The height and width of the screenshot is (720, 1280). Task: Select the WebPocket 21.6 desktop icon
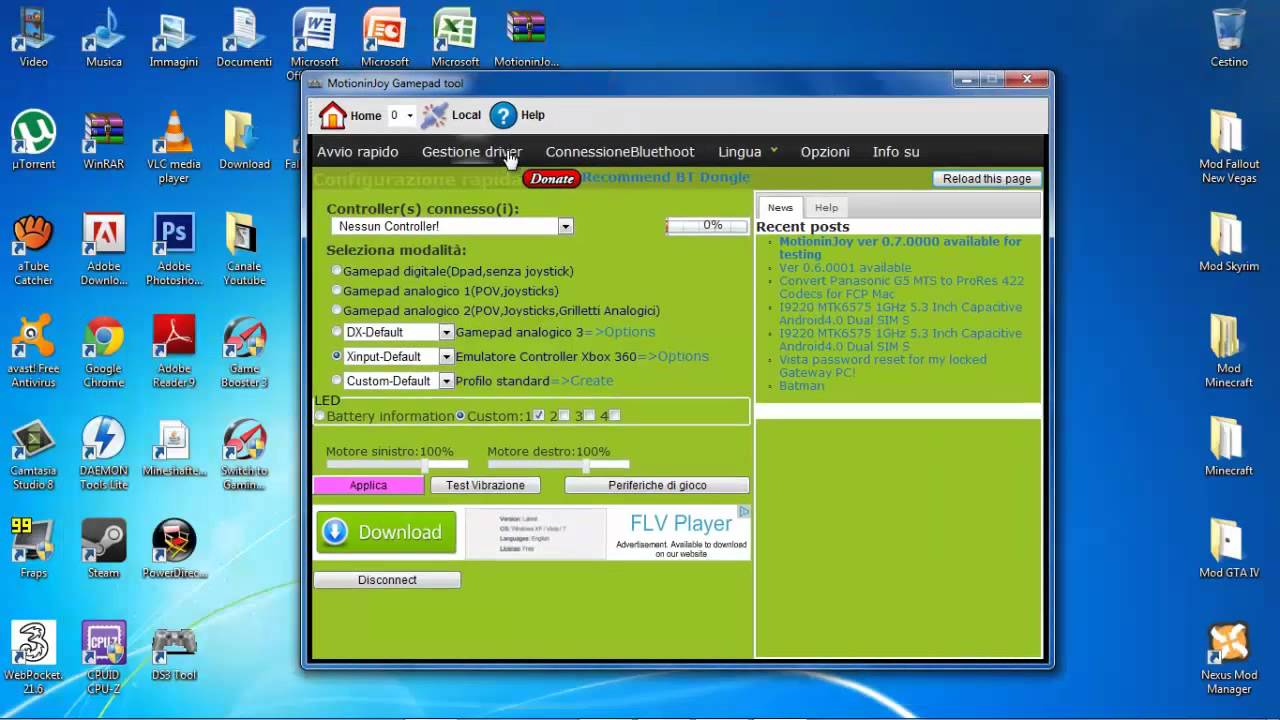tap(33, 657)
